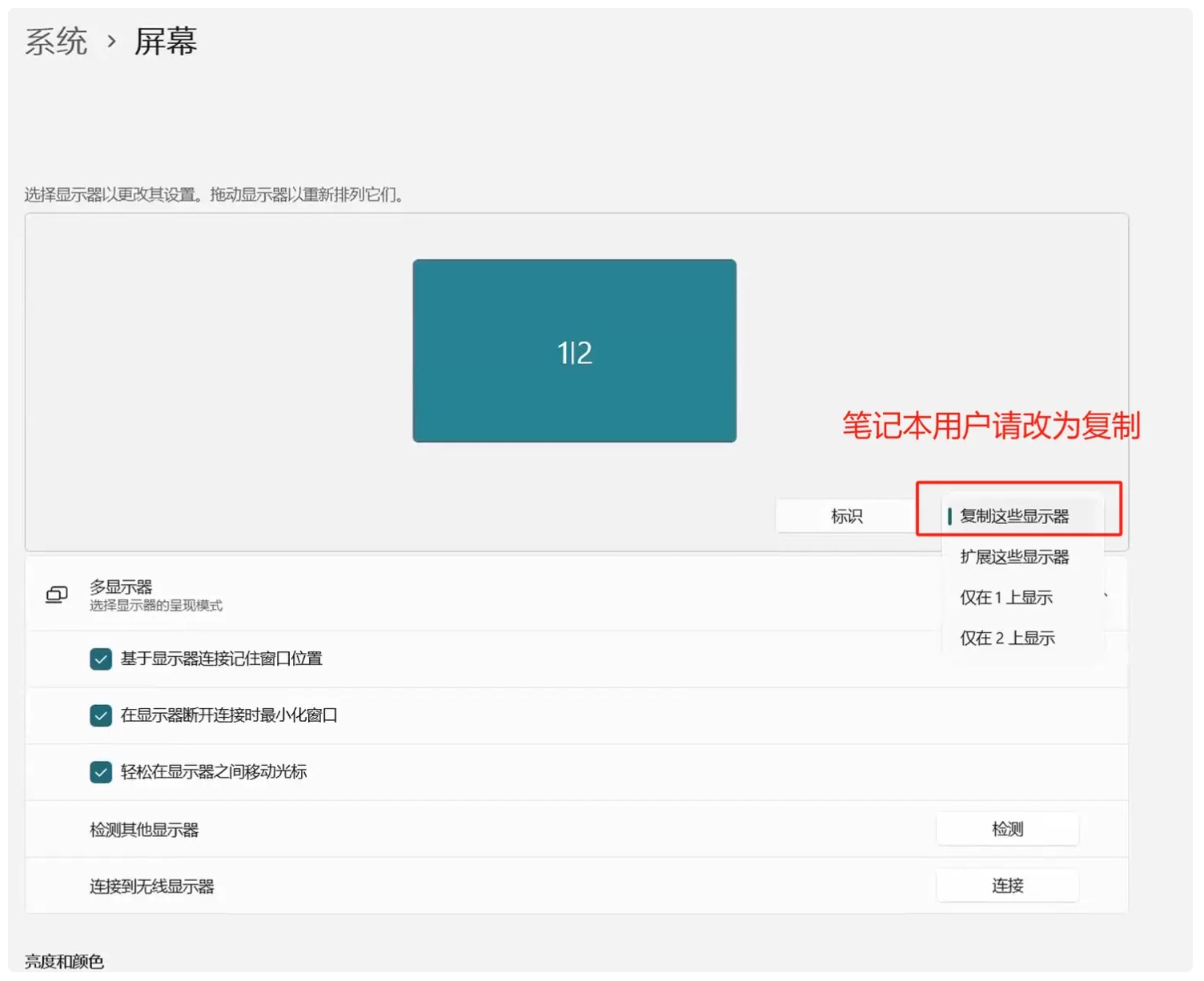Choose 复制这些显示器 in the dropdown list

click(x=1014, y=516)
